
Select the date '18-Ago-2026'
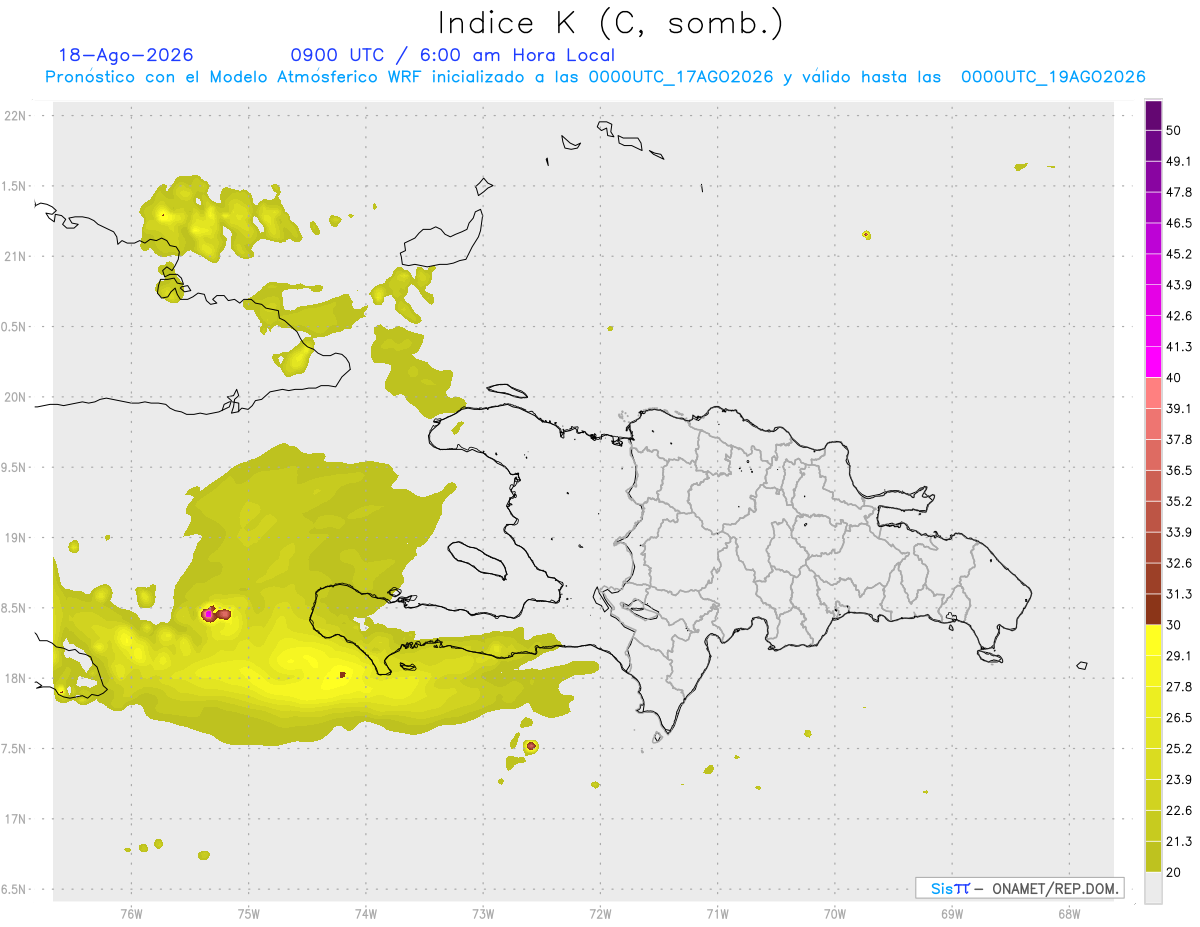(x=127, y=55)
